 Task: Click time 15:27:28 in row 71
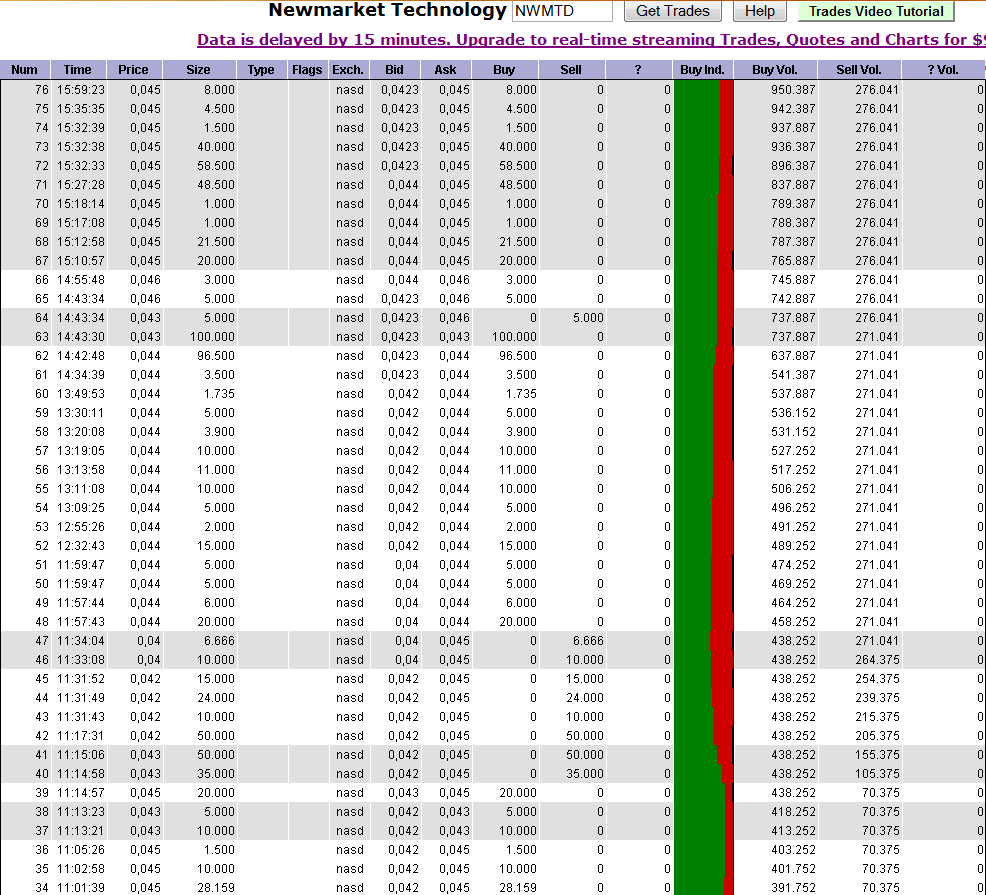click(x=80, y=185)
